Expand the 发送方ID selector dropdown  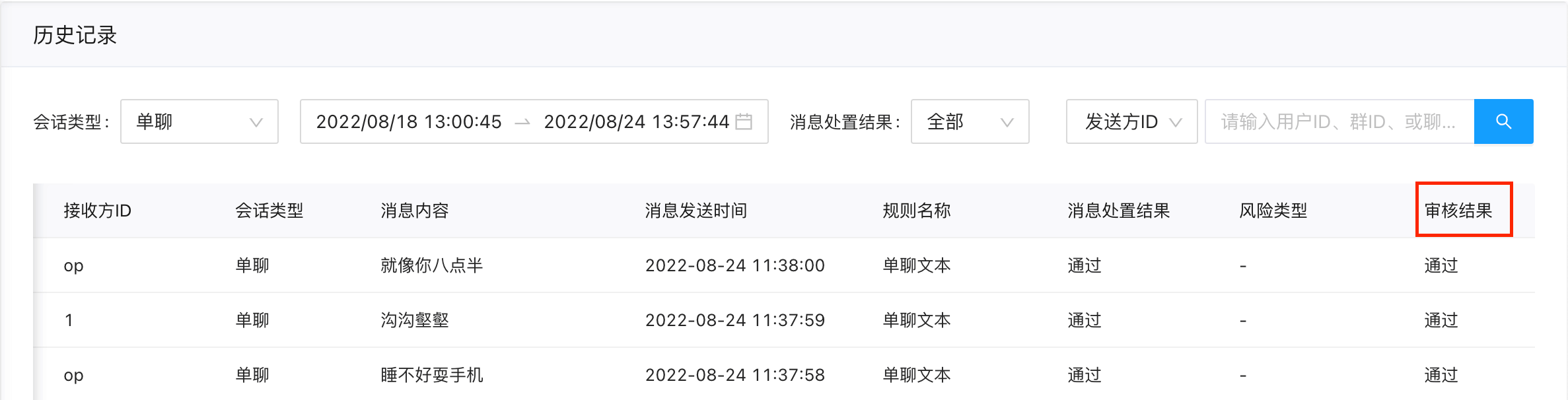click(x=1131, y=121)
